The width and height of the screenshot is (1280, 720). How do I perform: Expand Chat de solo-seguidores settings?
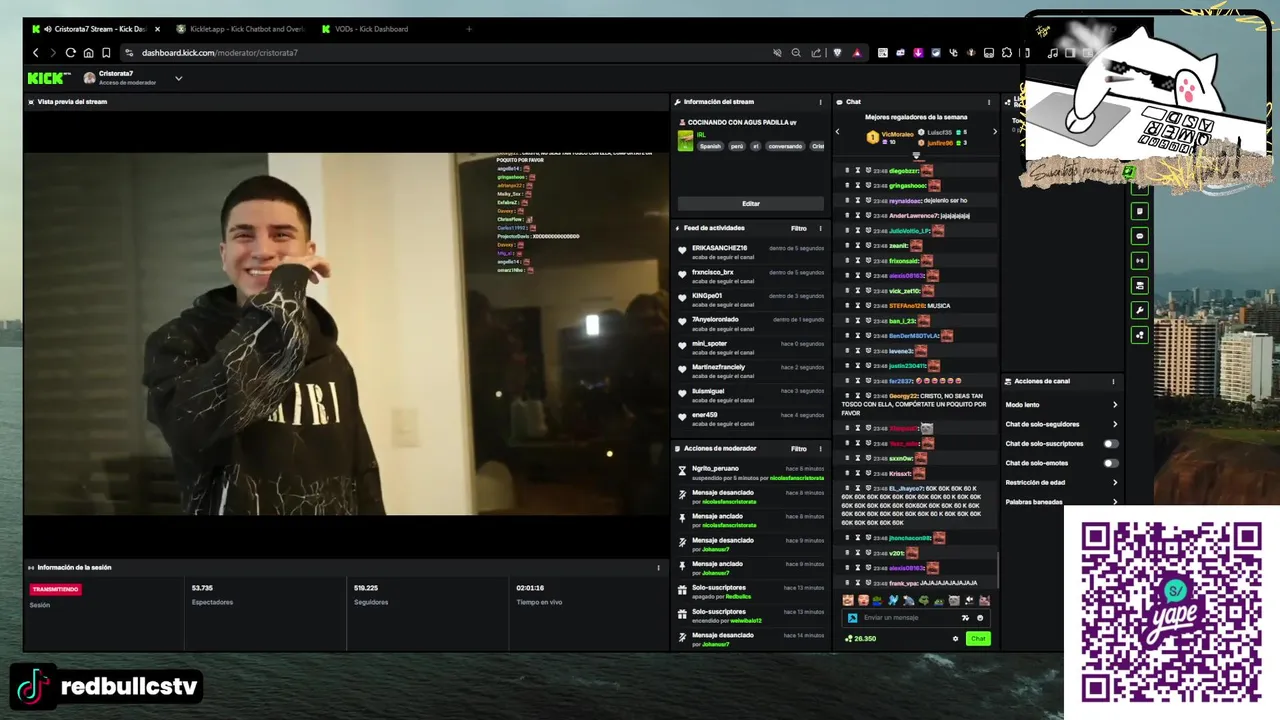[x=1061, y=424]
